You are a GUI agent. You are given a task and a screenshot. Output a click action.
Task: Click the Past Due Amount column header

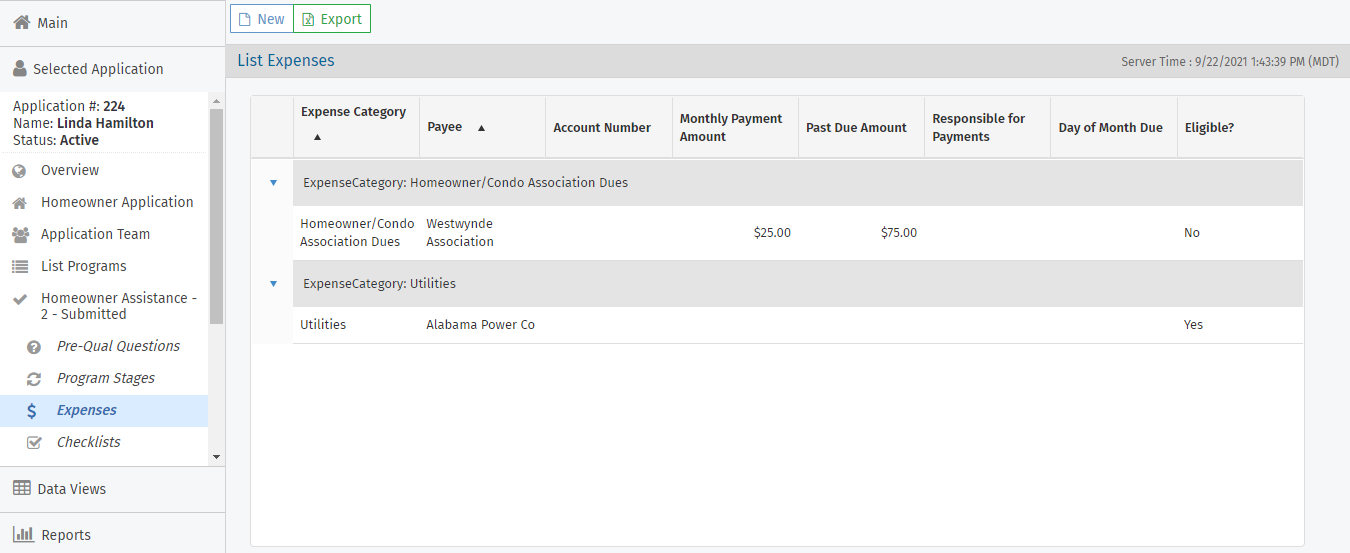862,127
